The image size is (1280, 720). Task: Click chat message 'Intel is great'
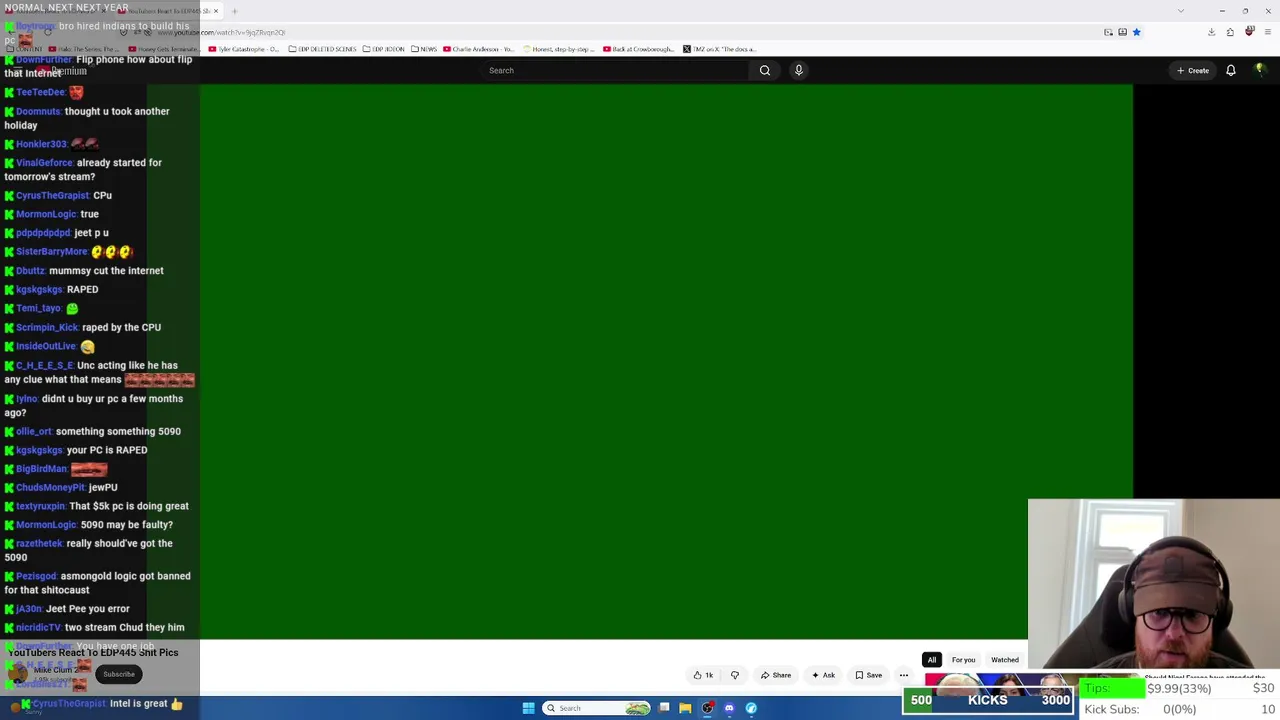pyautogui.click(x=138, y=703)
